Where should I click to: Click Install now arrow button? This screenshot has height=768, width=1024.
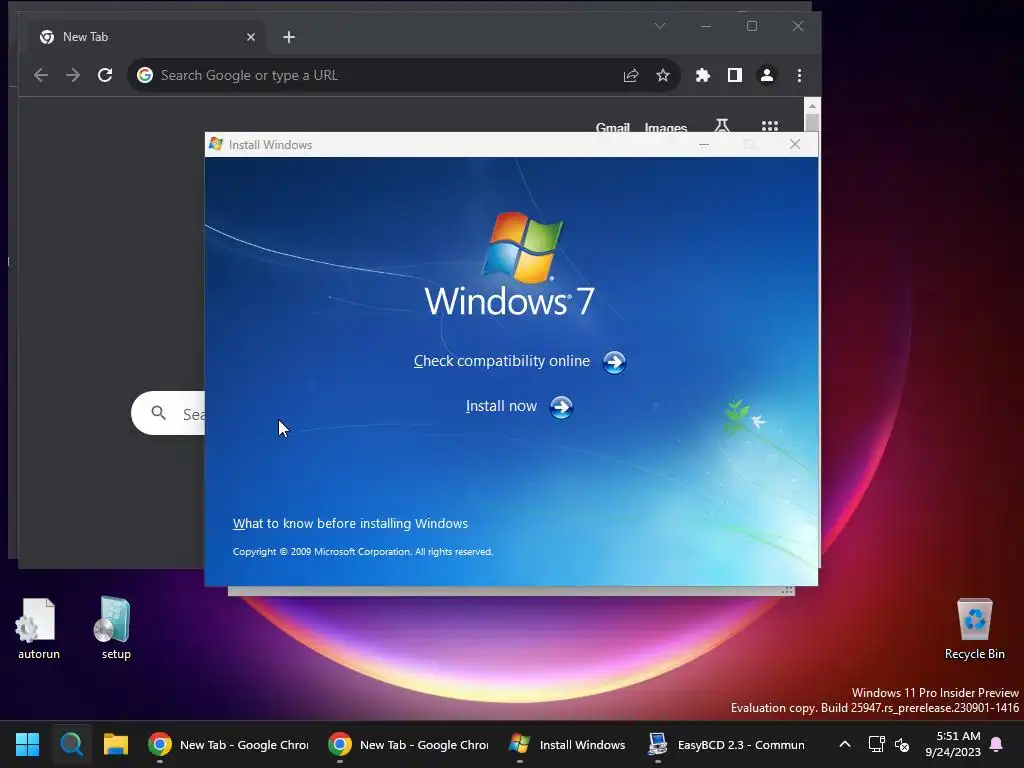(x=561, y=407)
